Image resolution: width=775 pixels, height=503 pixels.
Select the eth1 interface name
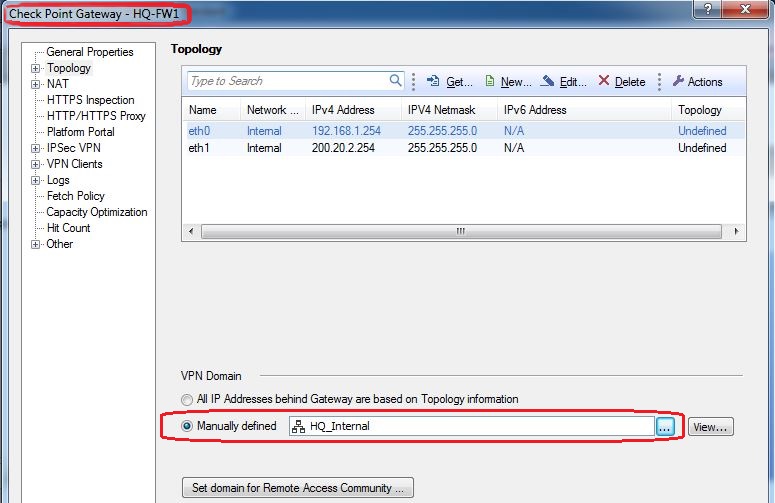point(199,148)
